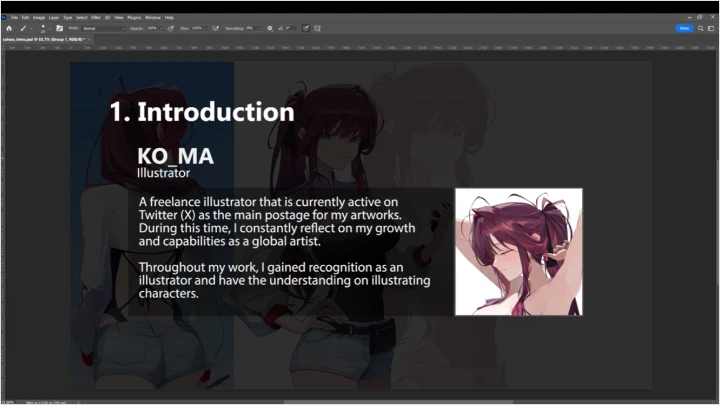Toggle the Brush Settings panel icon

click(x=60, y=28)
